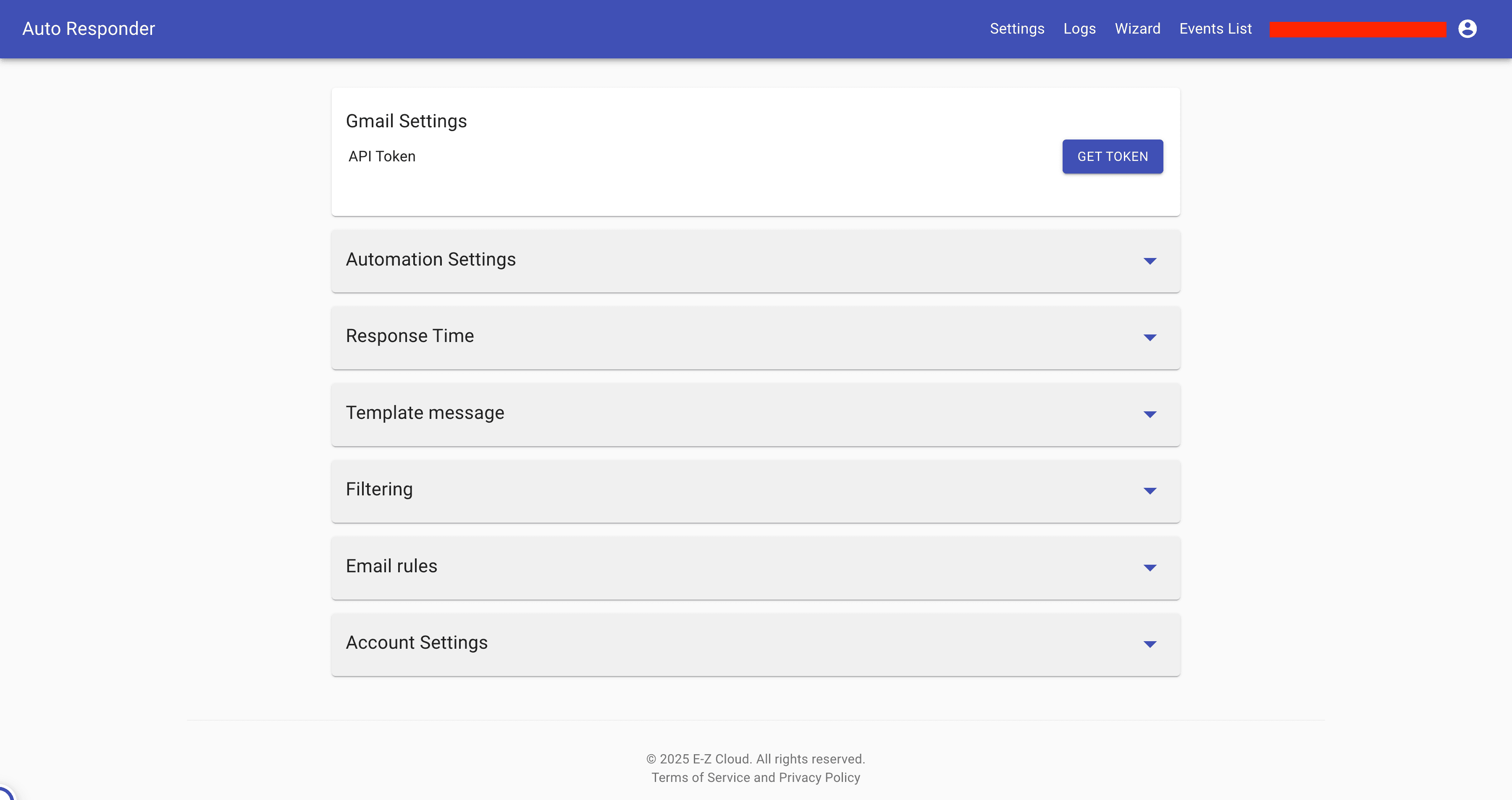Open the user account profile icon
This screenshot has height=800, width=1512.
coord(1467,29)
